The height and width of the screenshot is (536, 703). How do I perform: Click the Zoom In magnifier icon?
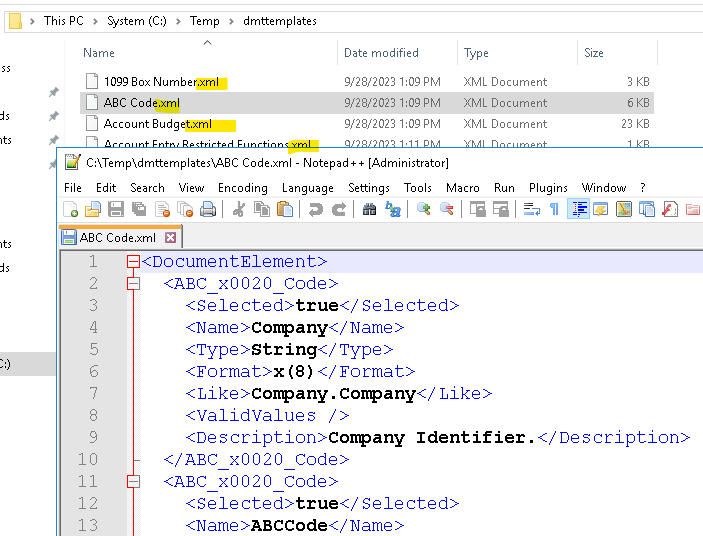point(424,209)
